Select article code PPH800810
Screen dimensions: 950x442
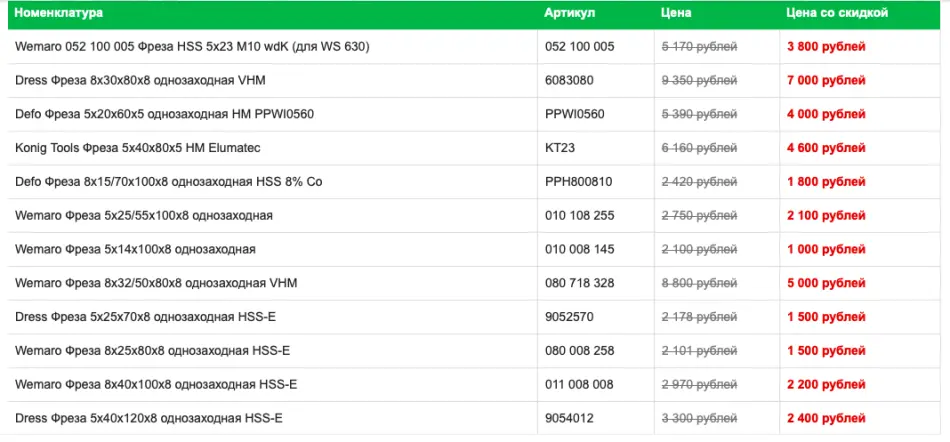coord(578,182)
